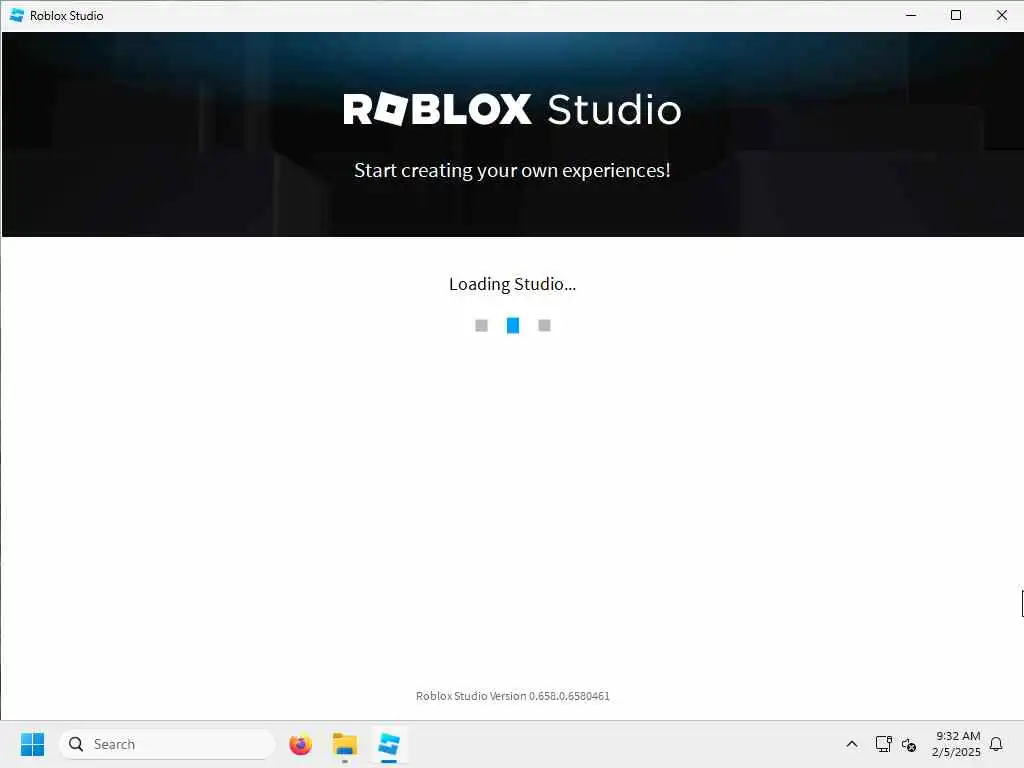Click the muted volume tray icon
This screenshot has height=768, width=1024.
pos(908,744)
